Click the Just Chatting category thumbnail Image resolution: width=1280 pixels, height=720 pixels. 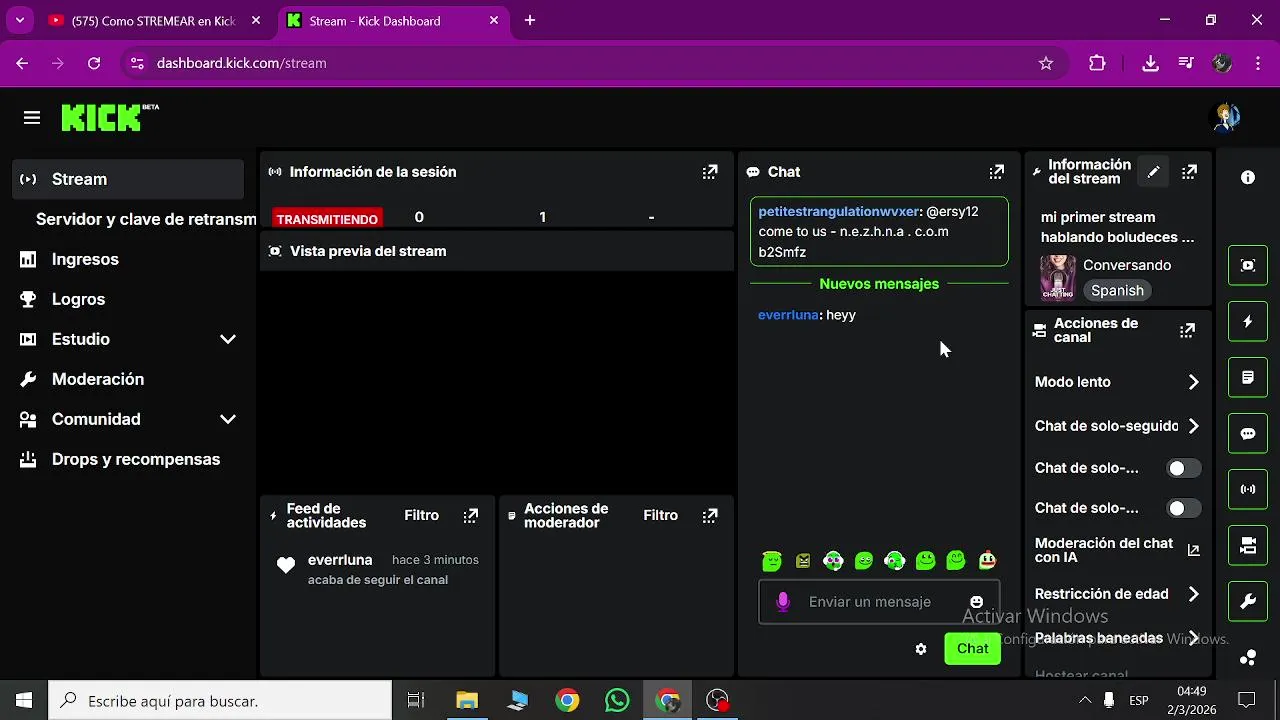coord(1058,278)
